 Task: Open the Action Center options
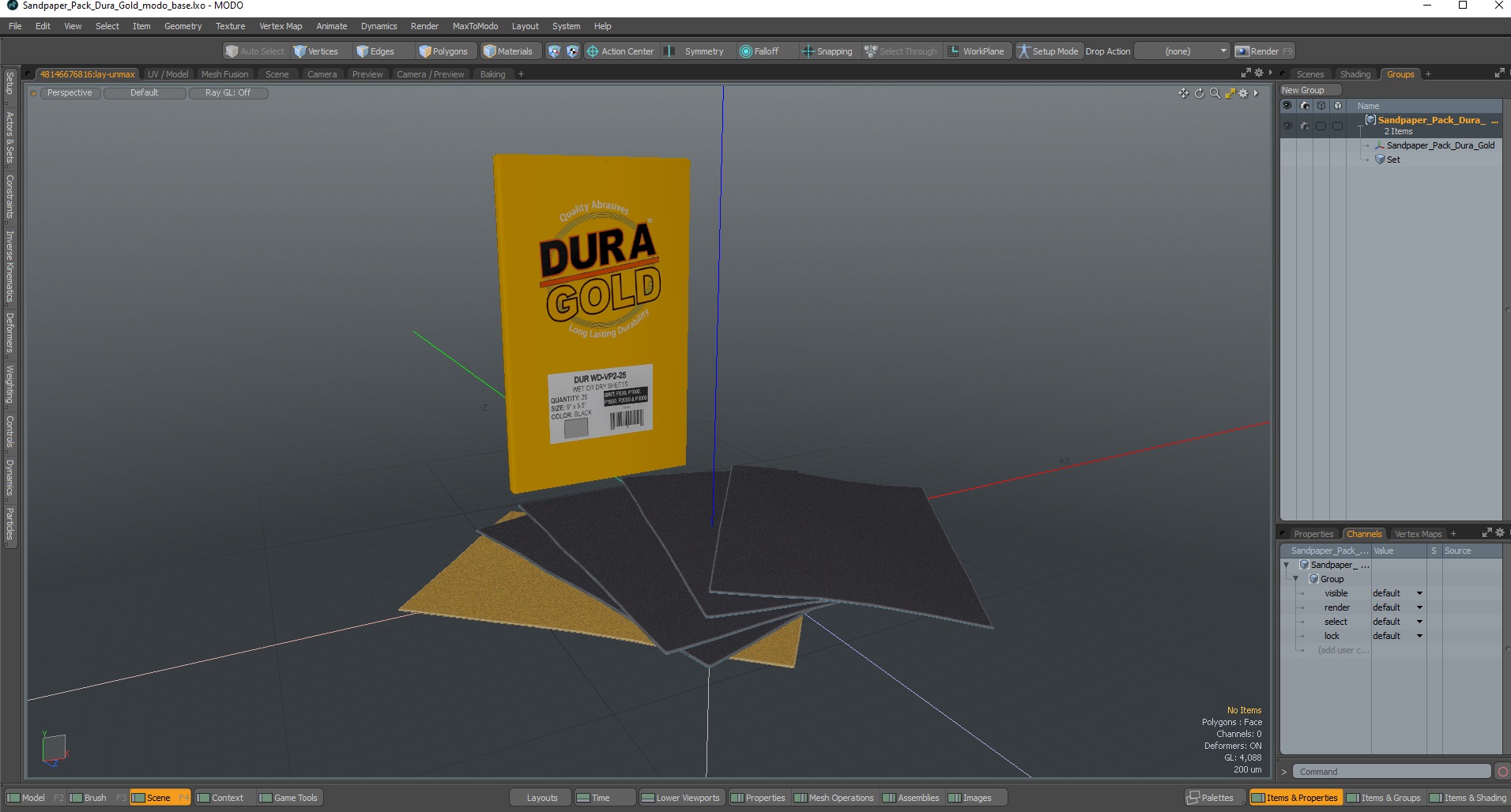click(x=621, y=51)
